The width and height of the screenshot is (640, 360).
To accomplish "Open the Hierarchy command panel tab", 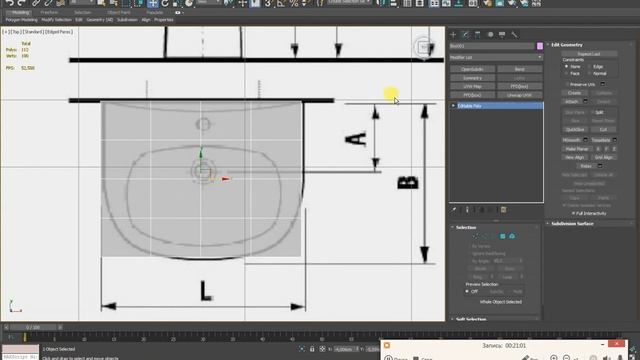I will [x=478, y=35].
